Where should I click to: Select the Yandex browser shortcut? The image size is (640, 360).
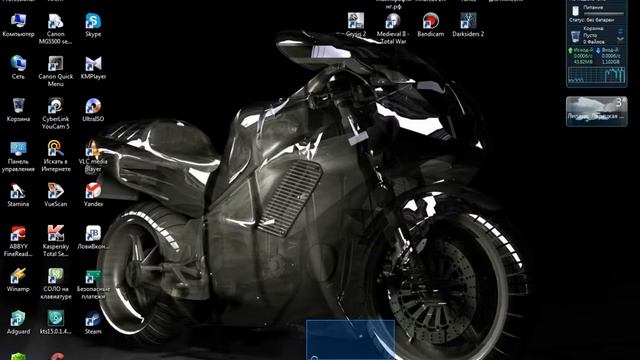point(93,195)
